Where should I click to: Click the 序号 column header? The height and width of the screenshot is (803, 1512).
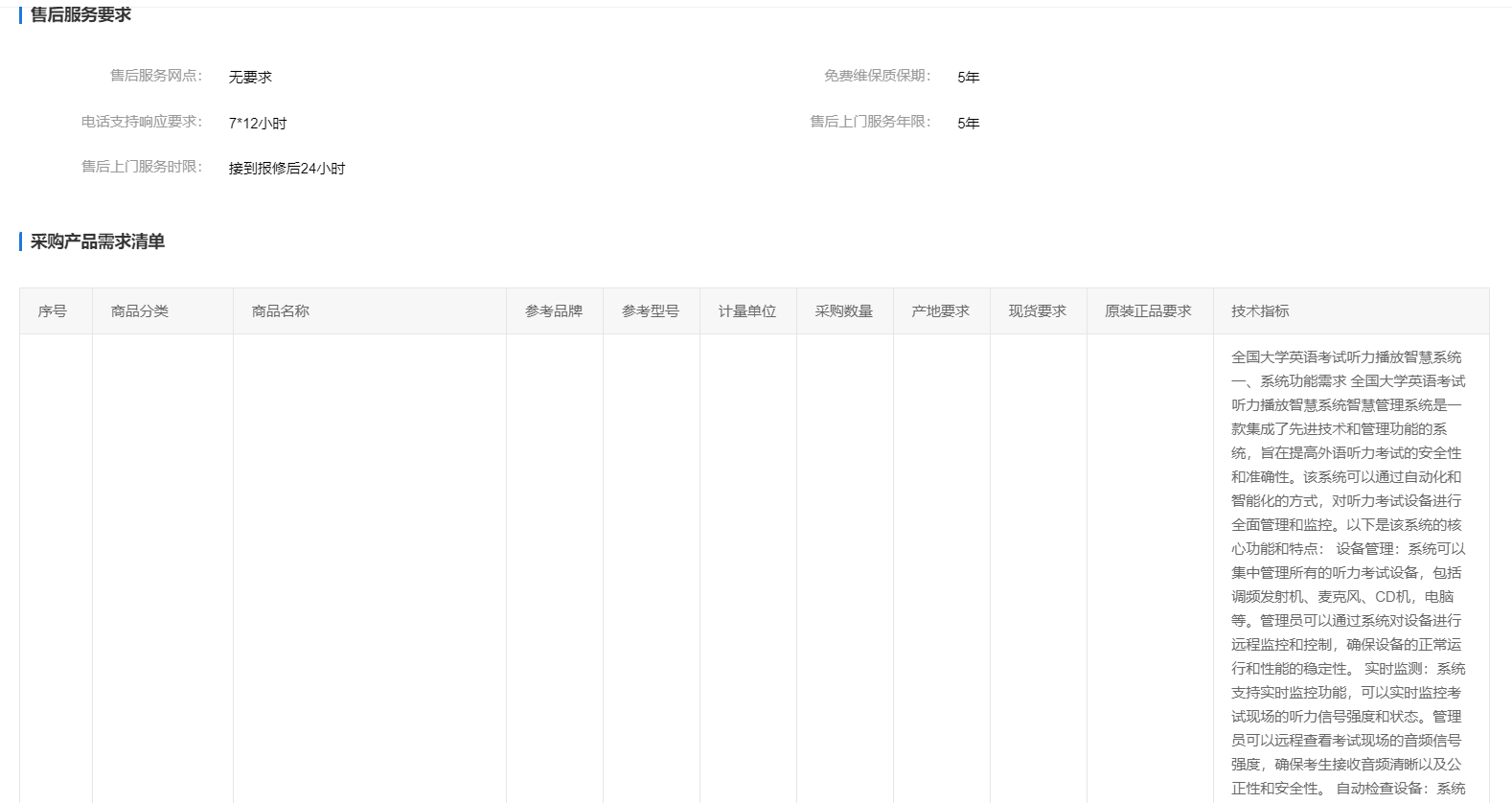53,310
